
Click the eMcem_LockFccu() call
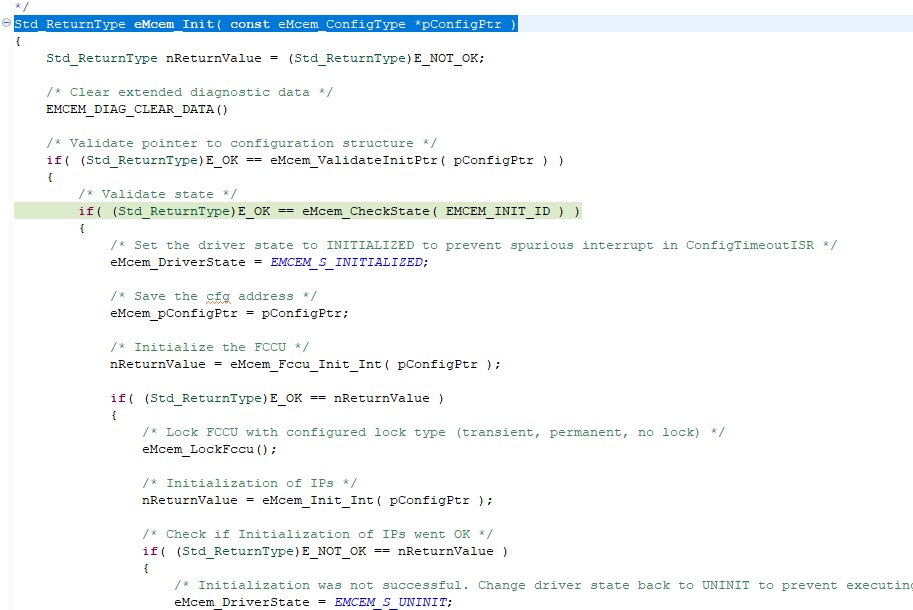point(206,449)
